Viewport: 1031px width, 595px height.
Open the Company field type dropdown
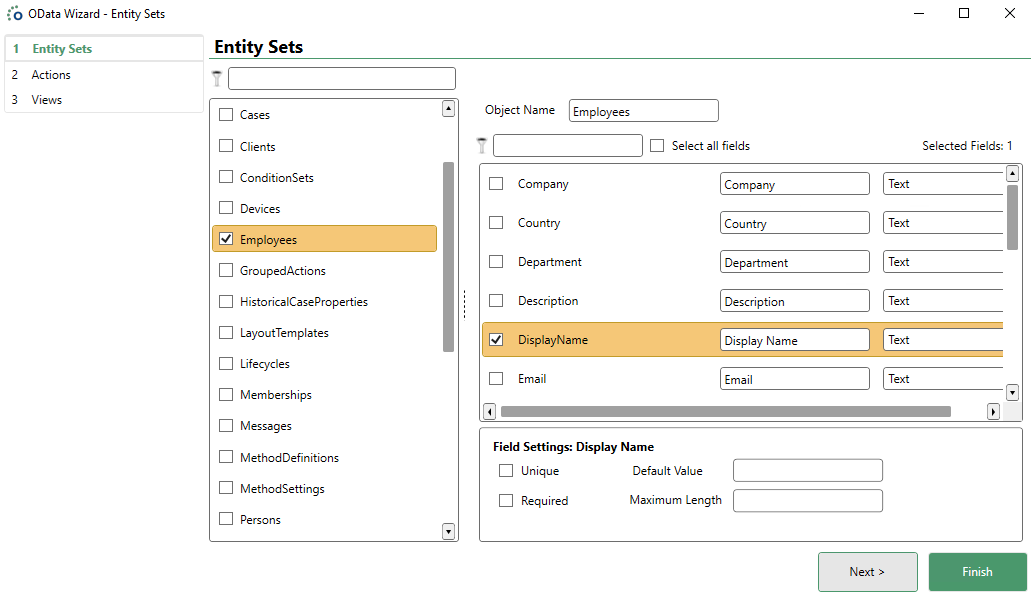(943, 184)
